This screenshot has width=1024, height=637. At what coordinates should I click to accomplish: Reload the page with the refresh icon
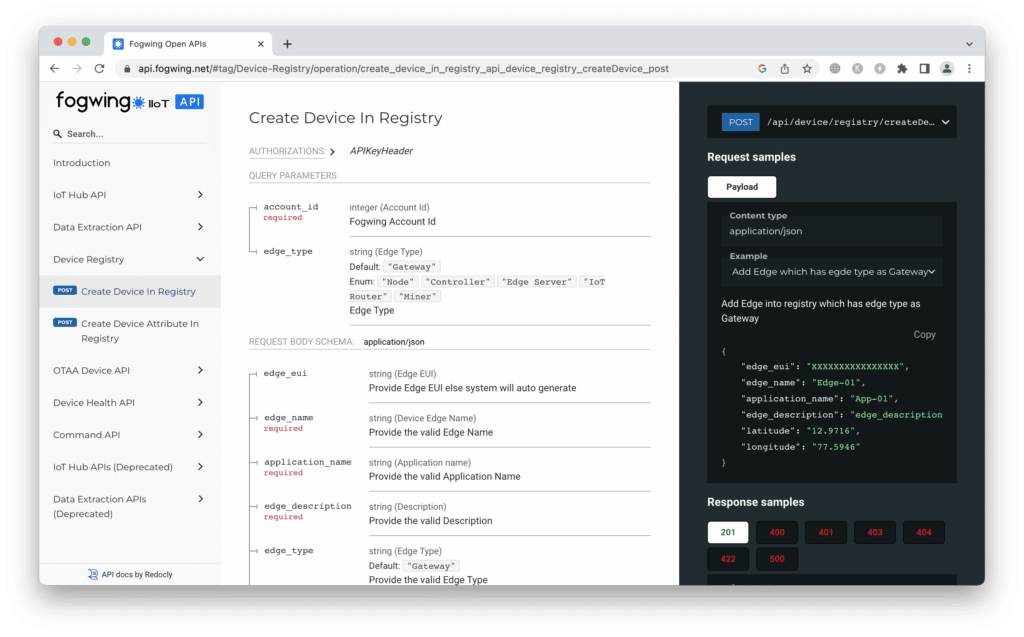pos(99,69)
